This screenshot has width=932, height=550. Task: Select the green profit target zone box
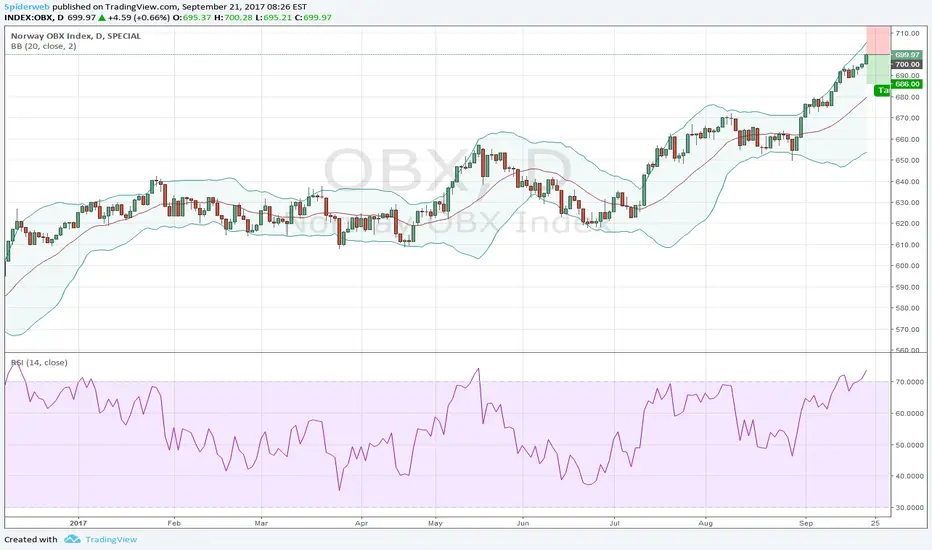(879, 69)
